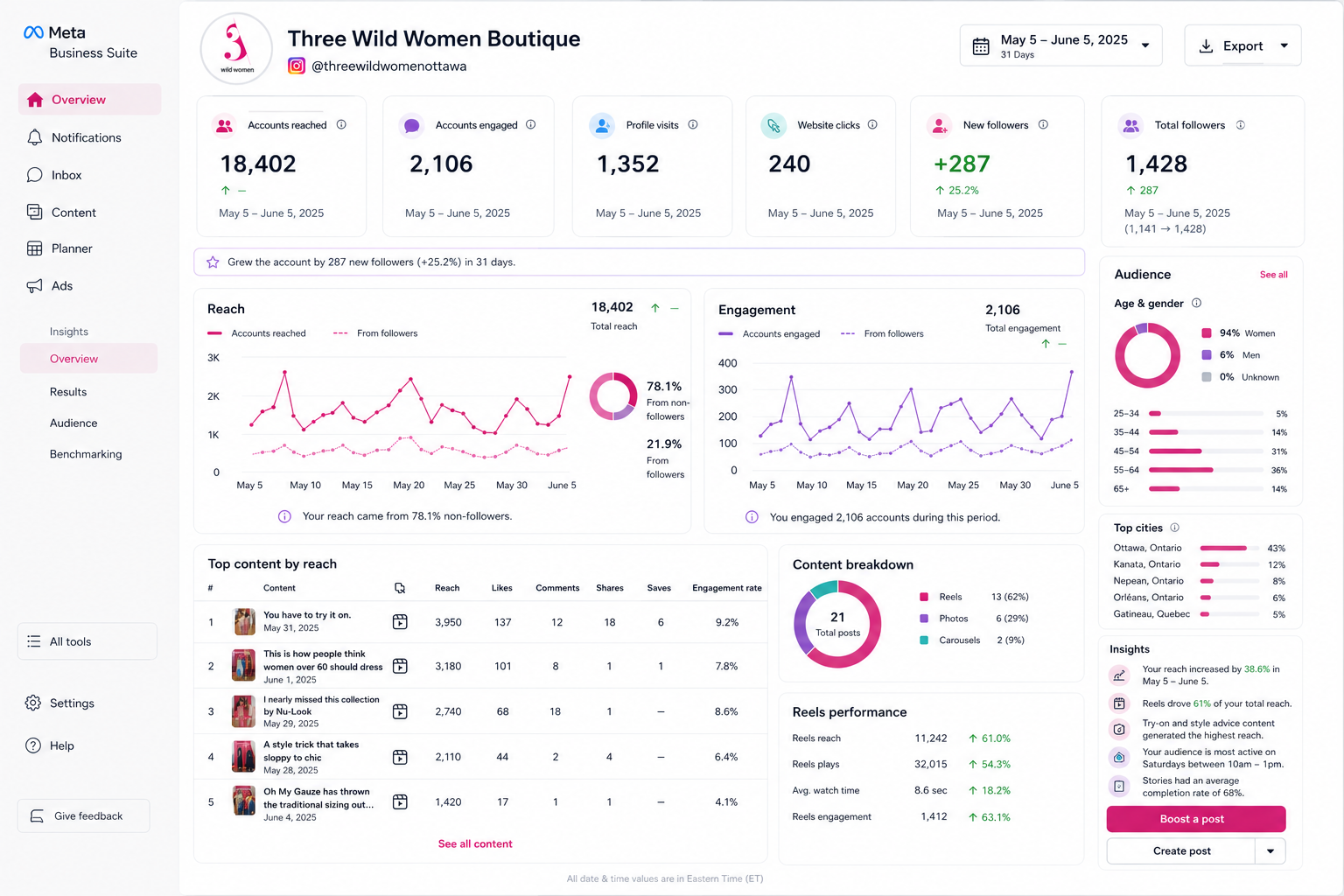
Task: Click info icon beside 'You engaged 2,106 accounts'
Action: pyautogui.click(x=752, y=517)
